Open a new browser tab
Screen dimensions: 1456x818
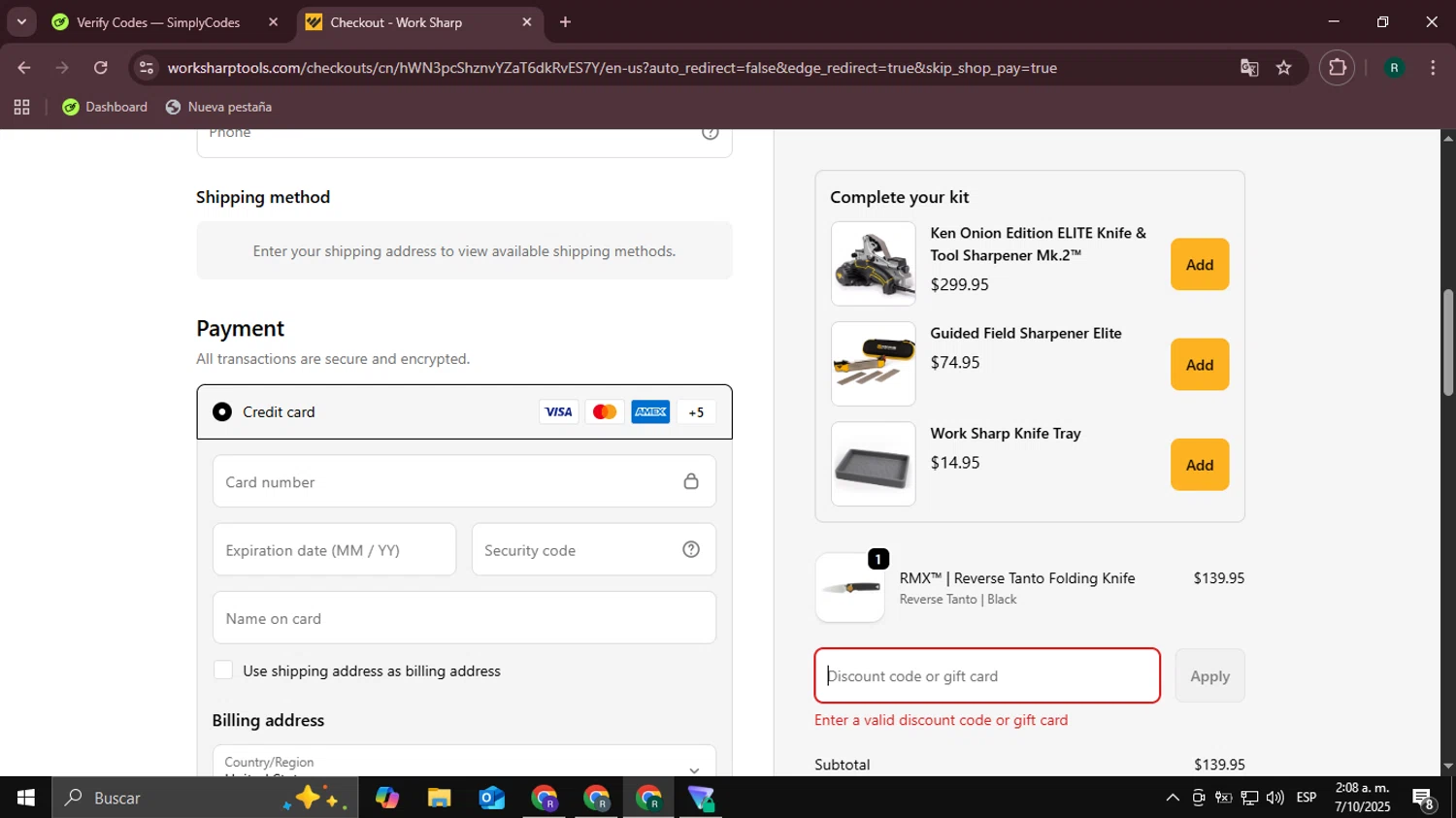(565, 21)
